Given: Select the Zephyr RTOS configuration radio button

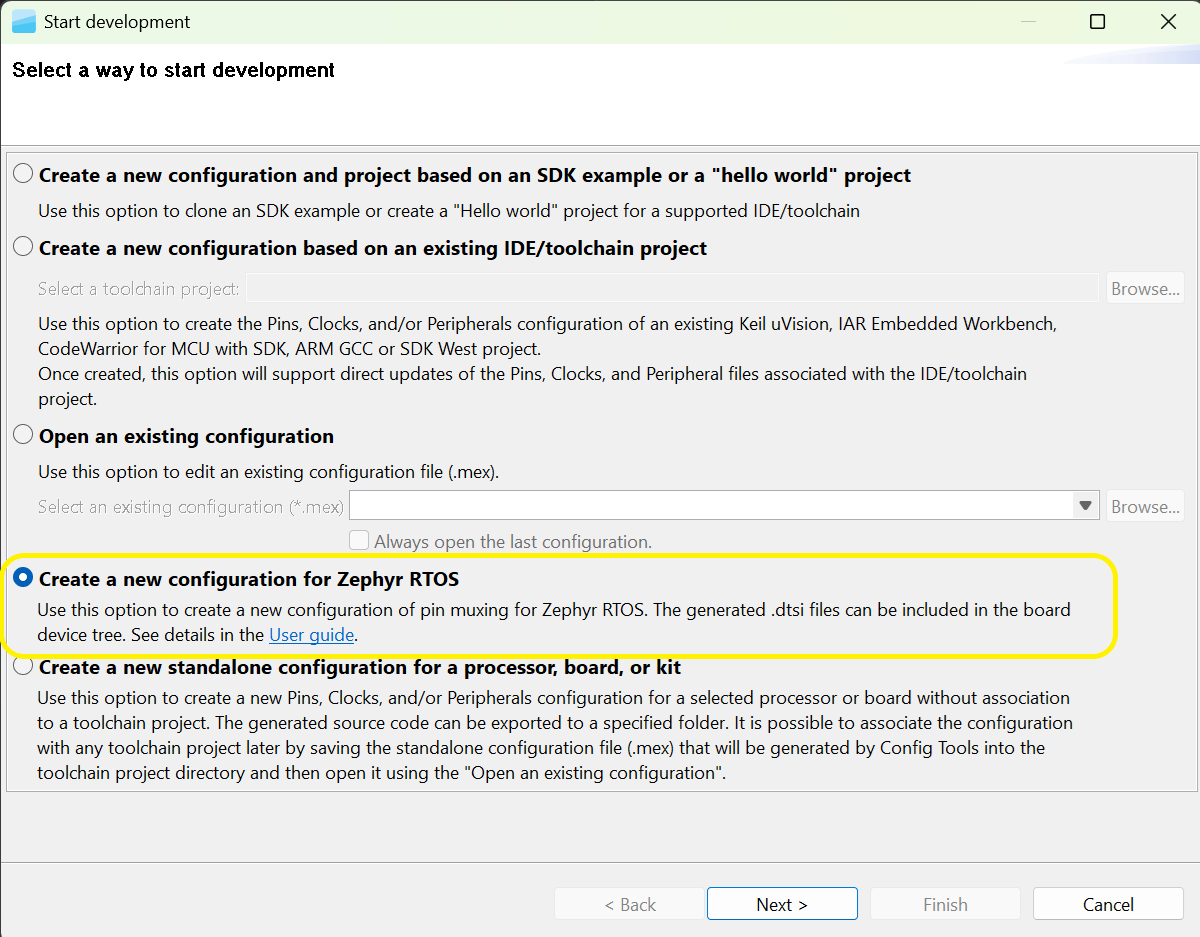Looking at the screenshot, I should point(23,578).
